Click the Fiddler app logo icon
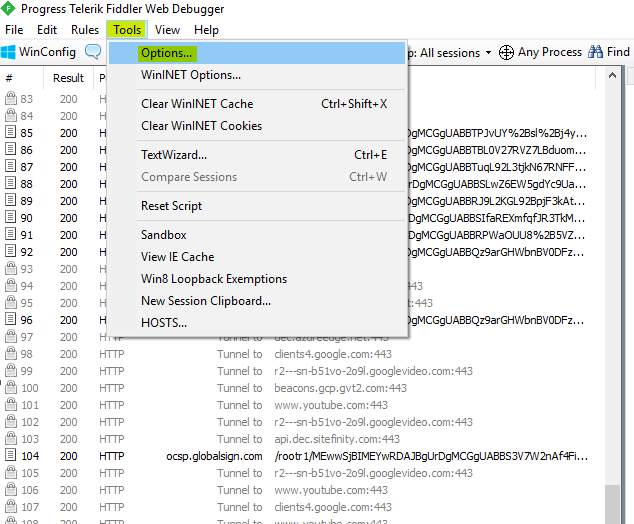This screenshot has height=524, width=634. [x=8, y=8]
